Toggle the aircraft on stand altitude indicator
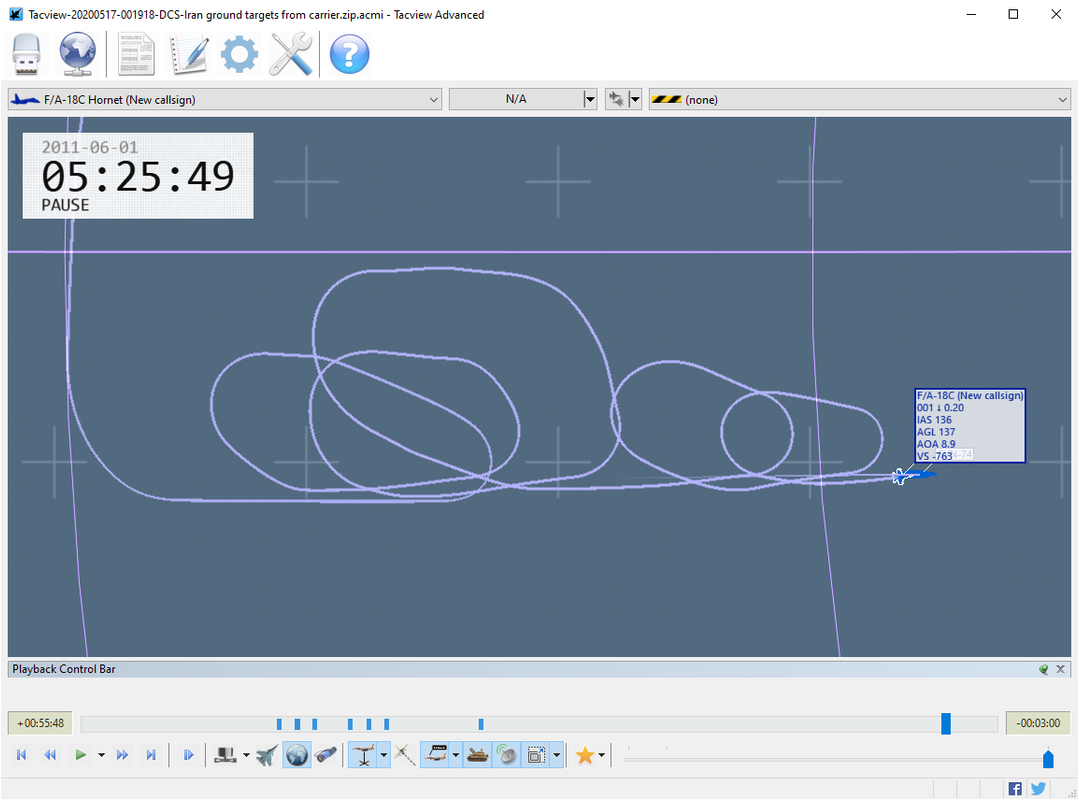 (x=363, y=755)
